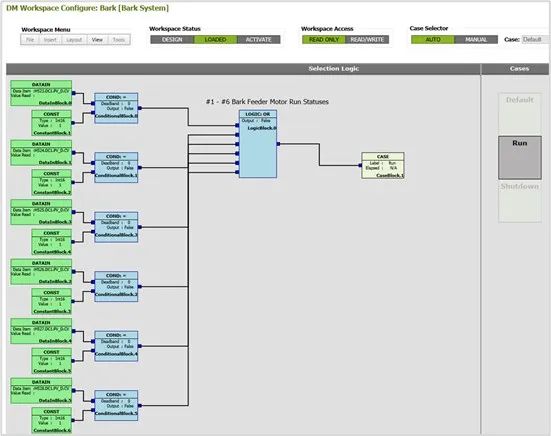Select the Shutdown case button
The image size is (551, 436).
point(520,201)
